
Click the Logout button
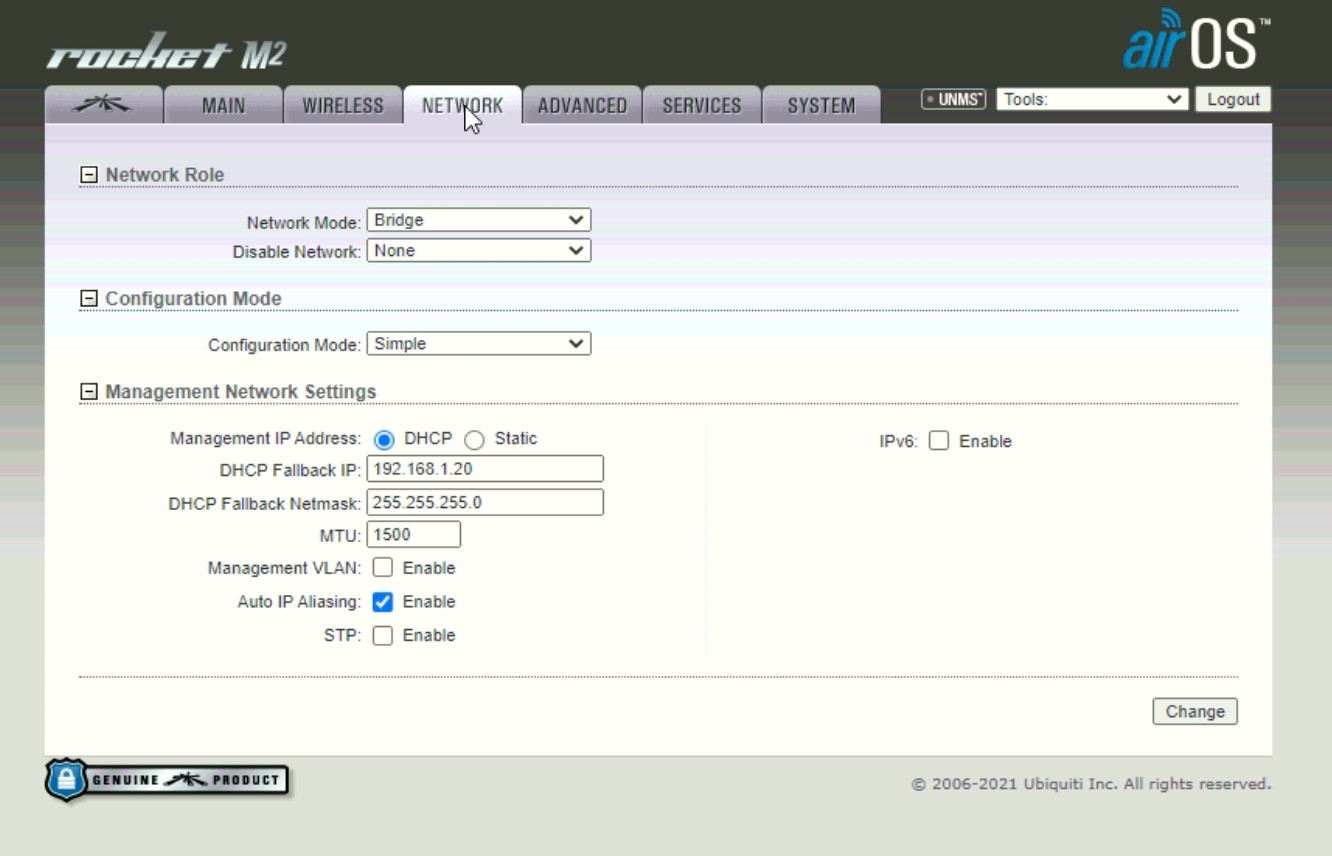coord(1233,99)
